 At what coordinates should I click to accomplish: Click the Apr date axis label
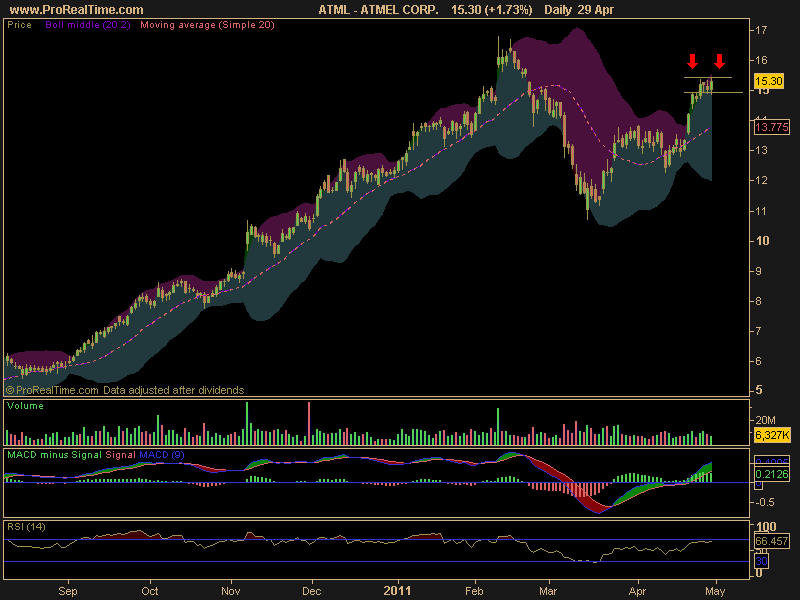coord(637,591)
